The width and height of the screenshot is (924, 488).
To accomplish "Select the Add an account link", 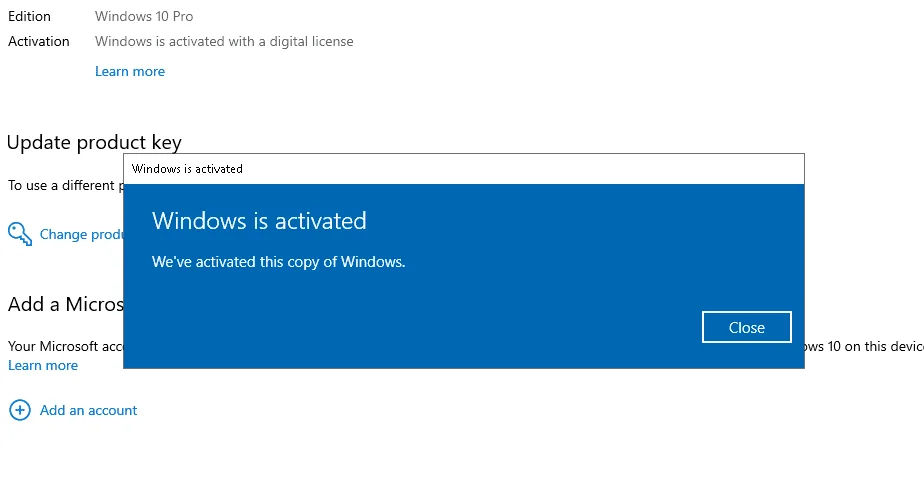I will (x=88, y=410).
